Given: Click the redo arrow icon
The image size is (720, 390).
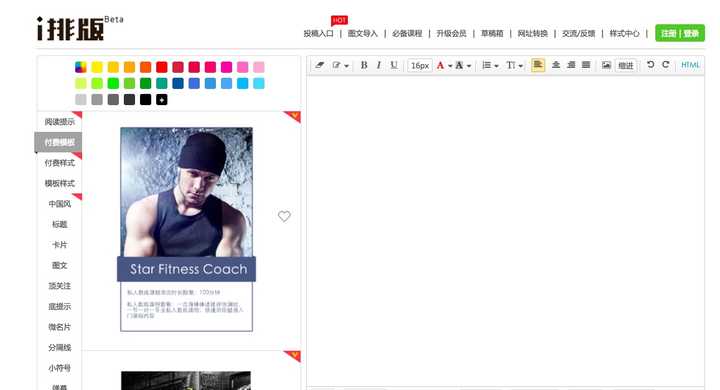Looking at the screenshot, I should 666,65.
